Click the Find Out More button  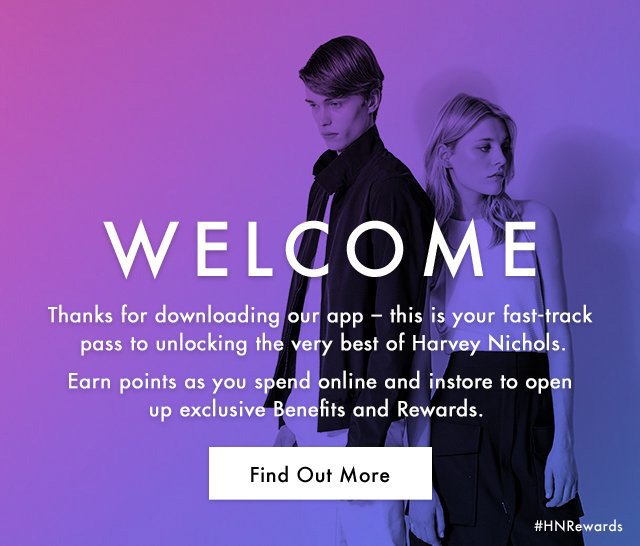point(320,473)
